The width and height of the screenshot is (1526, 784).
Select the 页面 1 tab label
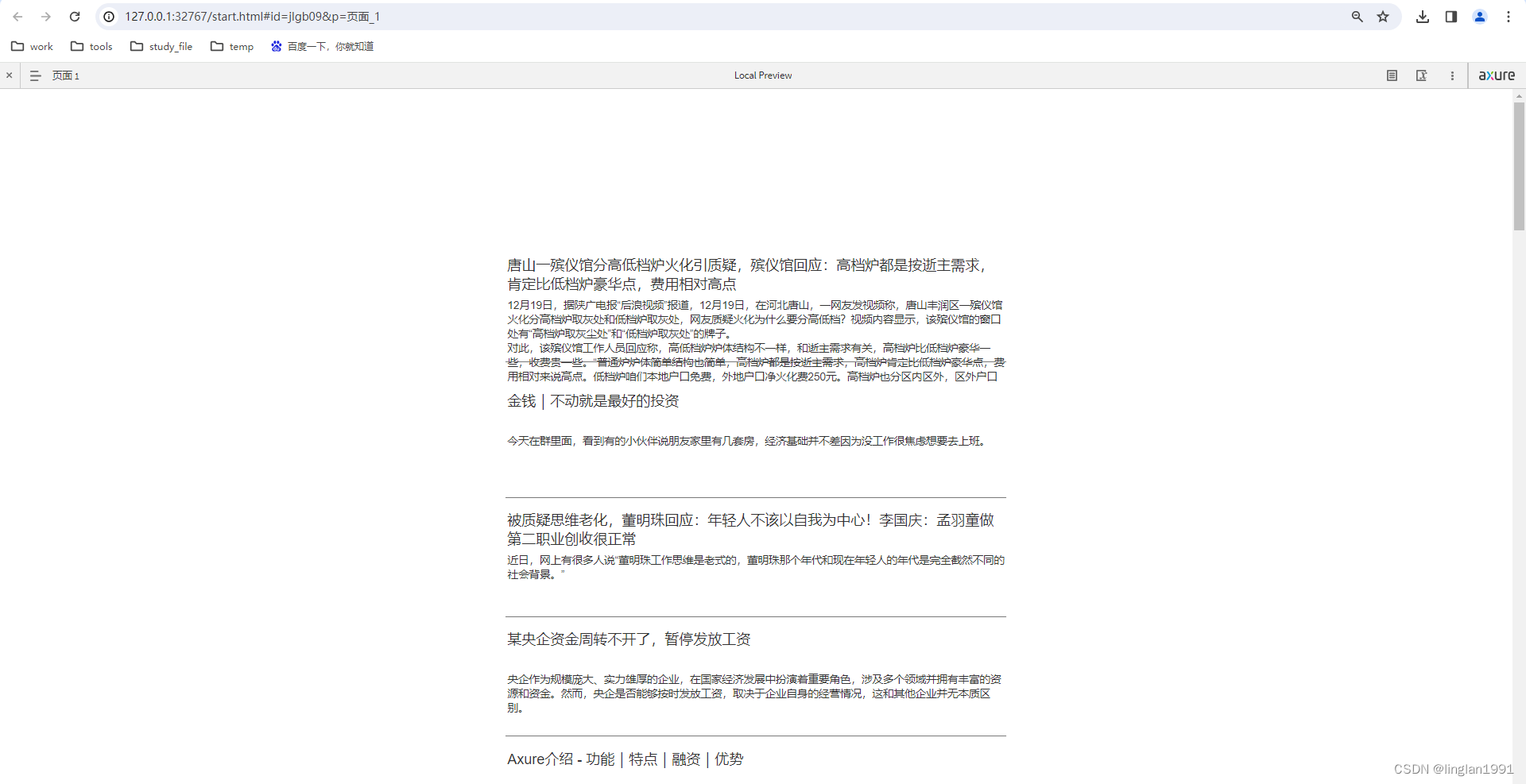point(66,75)
